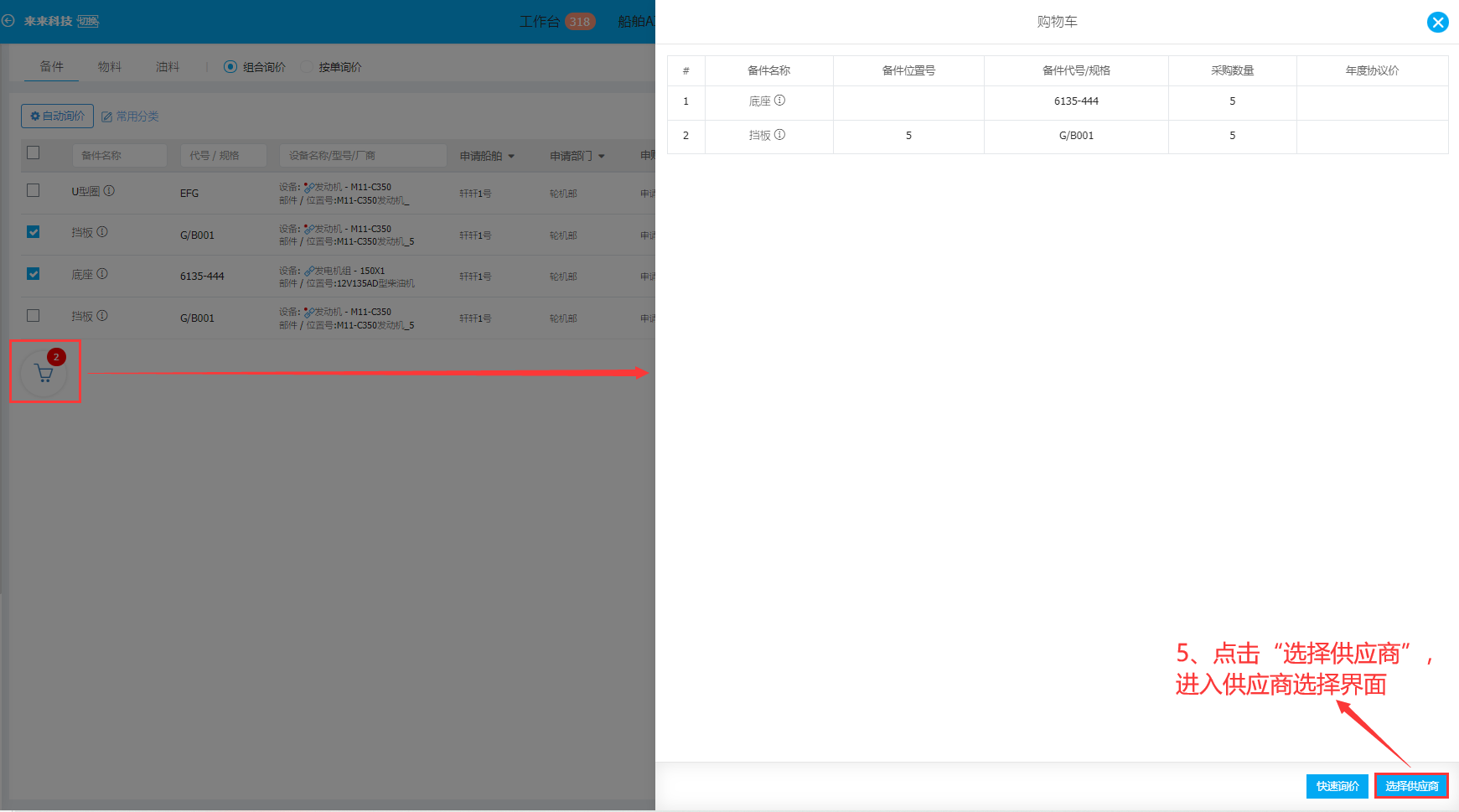Screen dimensions: 1459x812
Task: Click the G/B001 cell in cart table
Action: 1076,136
